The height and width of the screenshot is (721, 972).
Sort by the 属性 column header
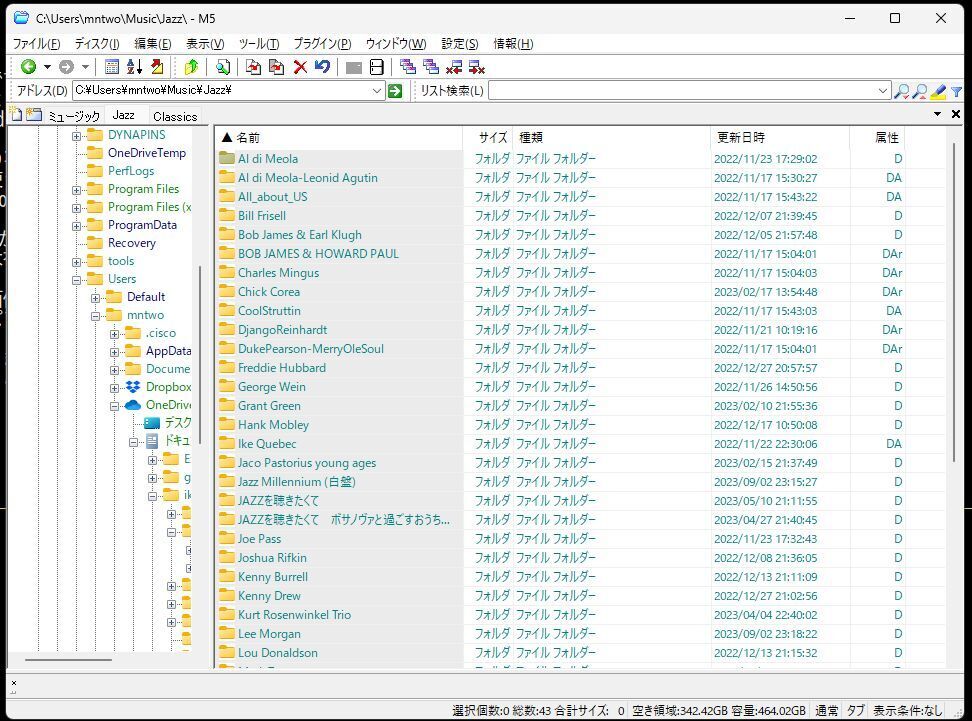point(877,137)
